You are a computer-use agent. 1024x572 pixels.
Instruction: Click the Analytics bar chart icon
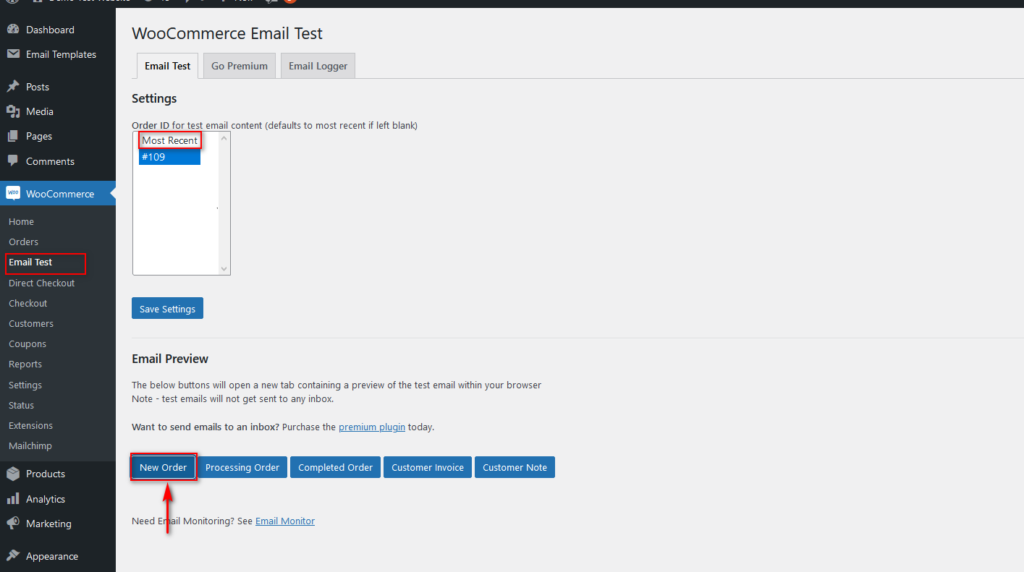[x=13, y=499]
